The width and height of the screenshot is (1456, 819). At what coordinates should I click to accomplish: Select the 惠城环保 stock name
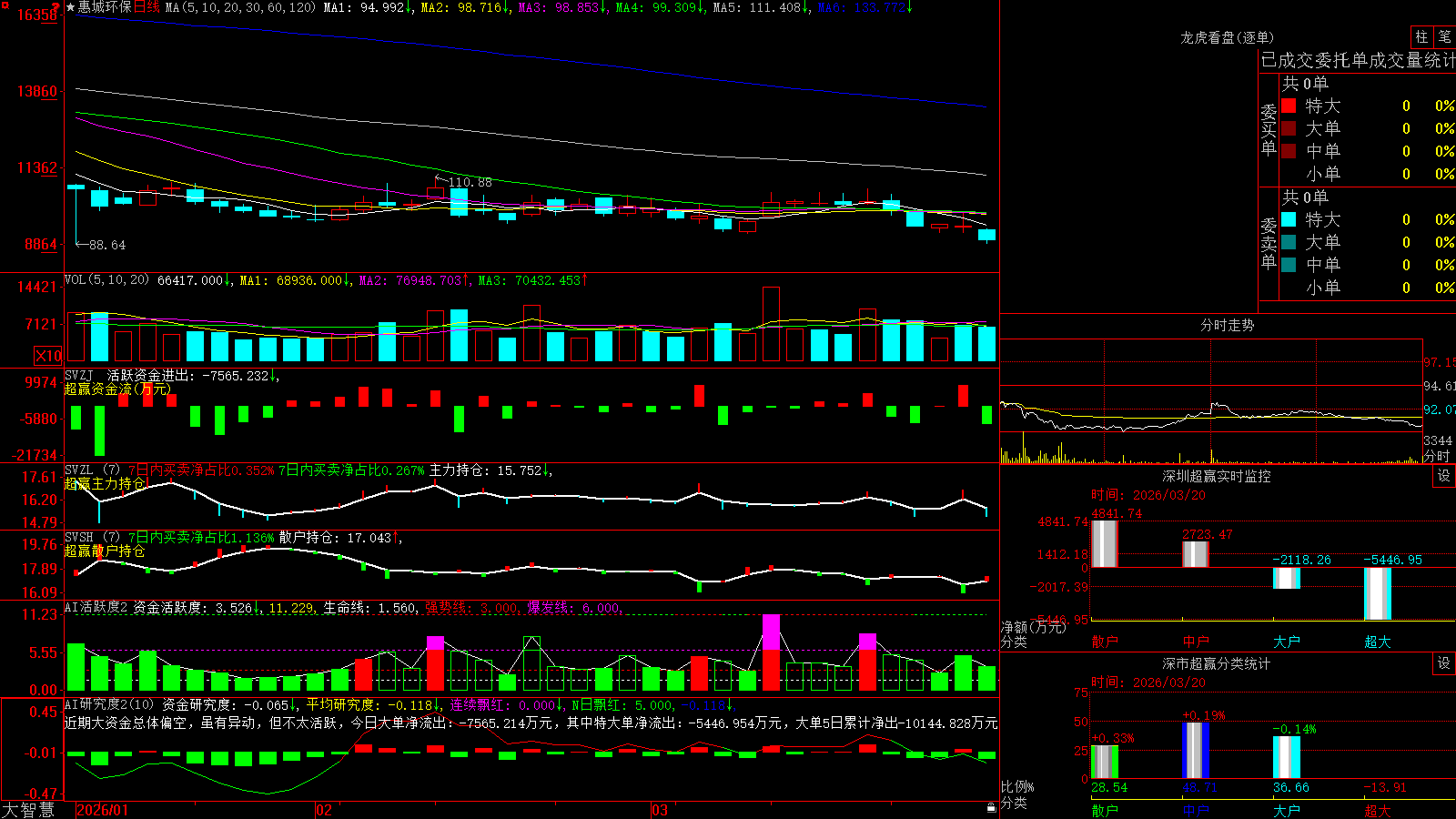(105, 7)
